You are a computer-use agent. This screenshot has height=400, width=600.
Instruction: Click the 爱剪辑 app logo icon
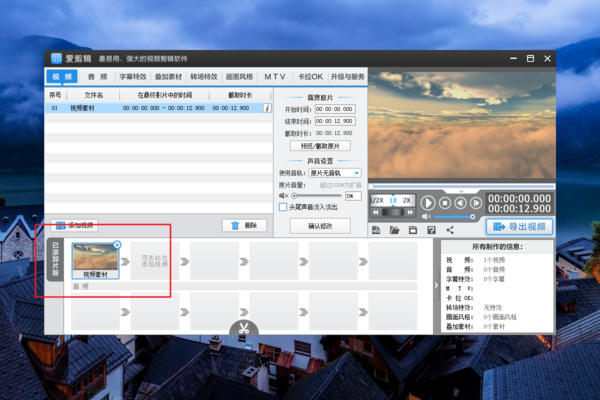tap(57, 58)
